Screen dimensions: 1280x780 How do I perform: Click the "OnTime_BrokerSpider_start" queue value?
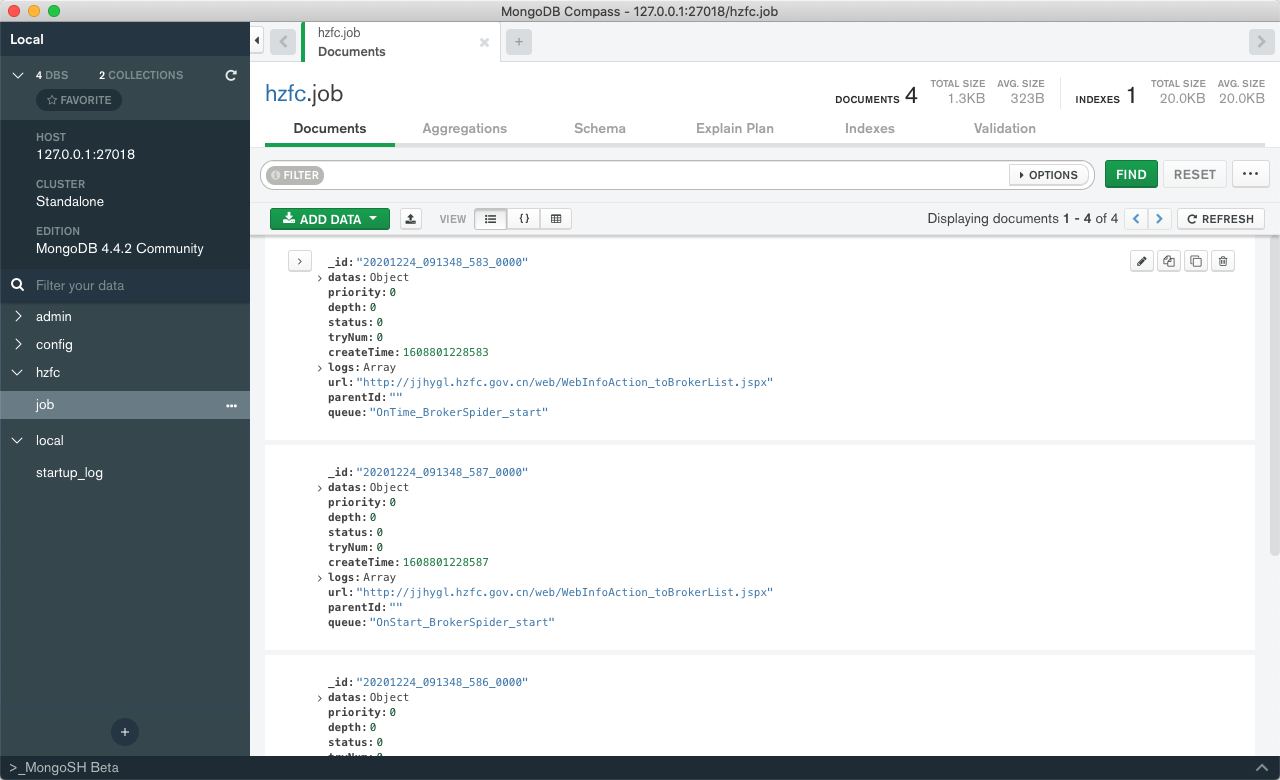[459, 412]
